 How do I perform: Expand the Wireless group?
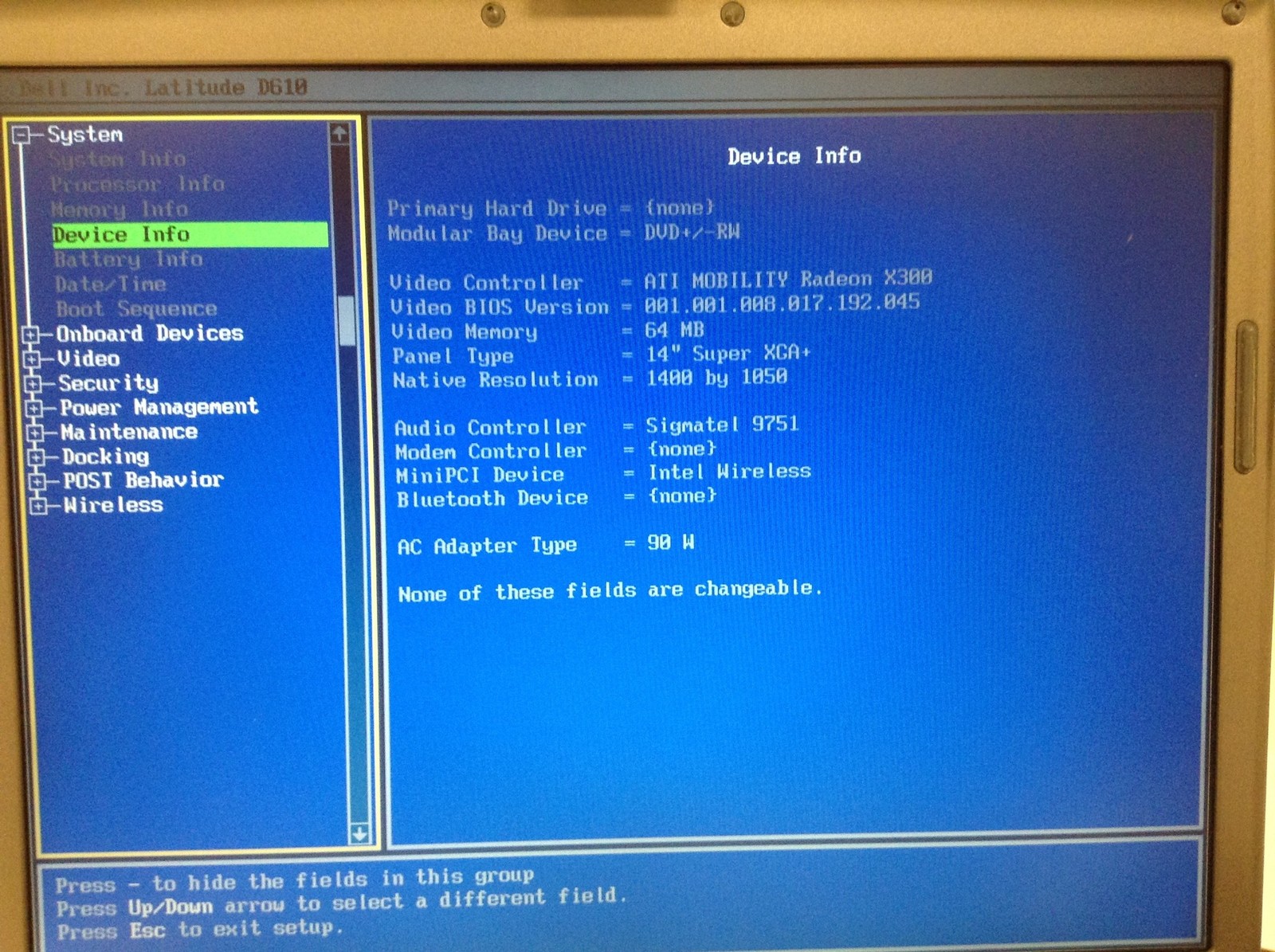pos(38,505)
